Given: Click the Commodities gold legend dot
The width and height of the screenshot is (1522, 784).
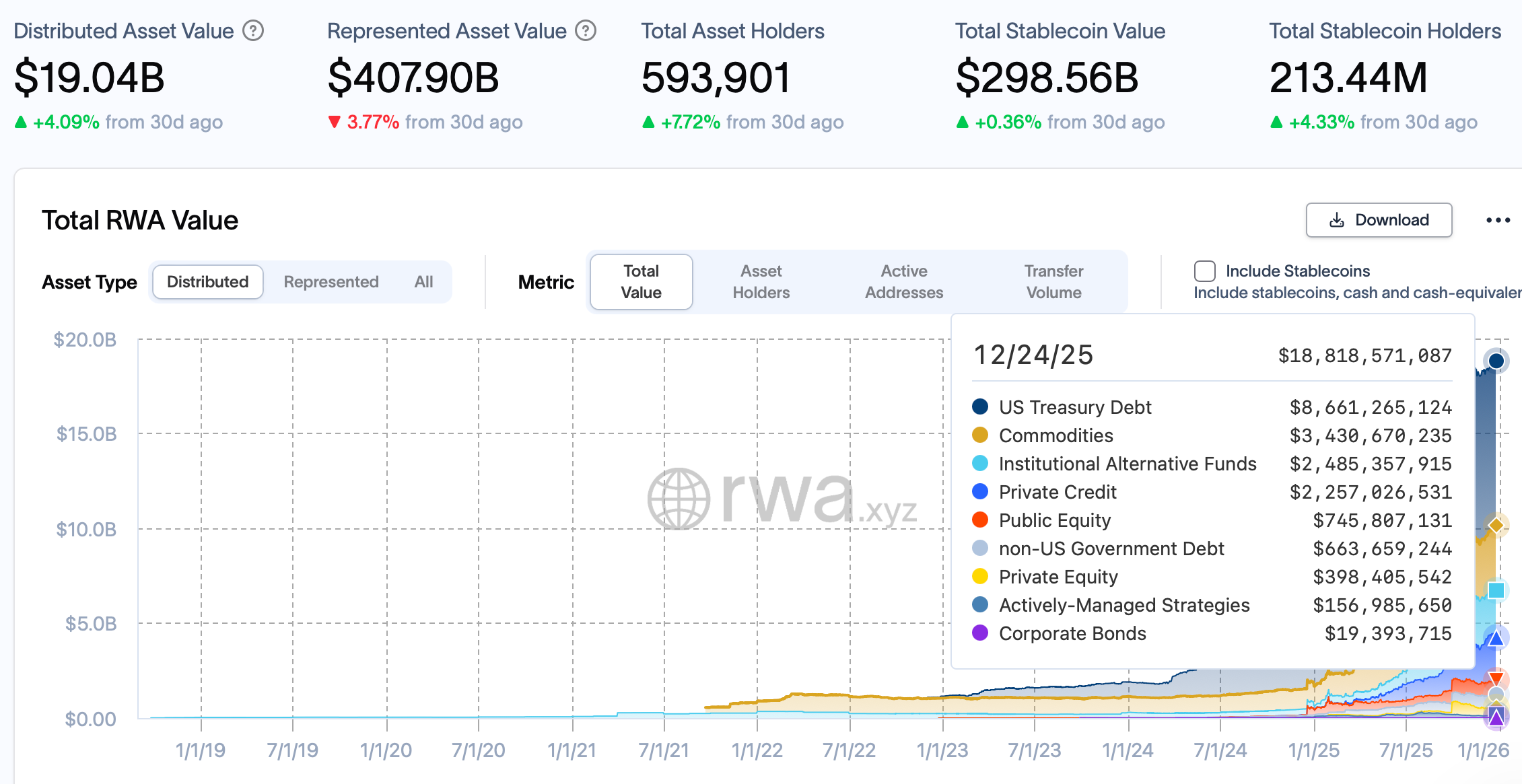Looking at the screenshot, I should (981, 435).
